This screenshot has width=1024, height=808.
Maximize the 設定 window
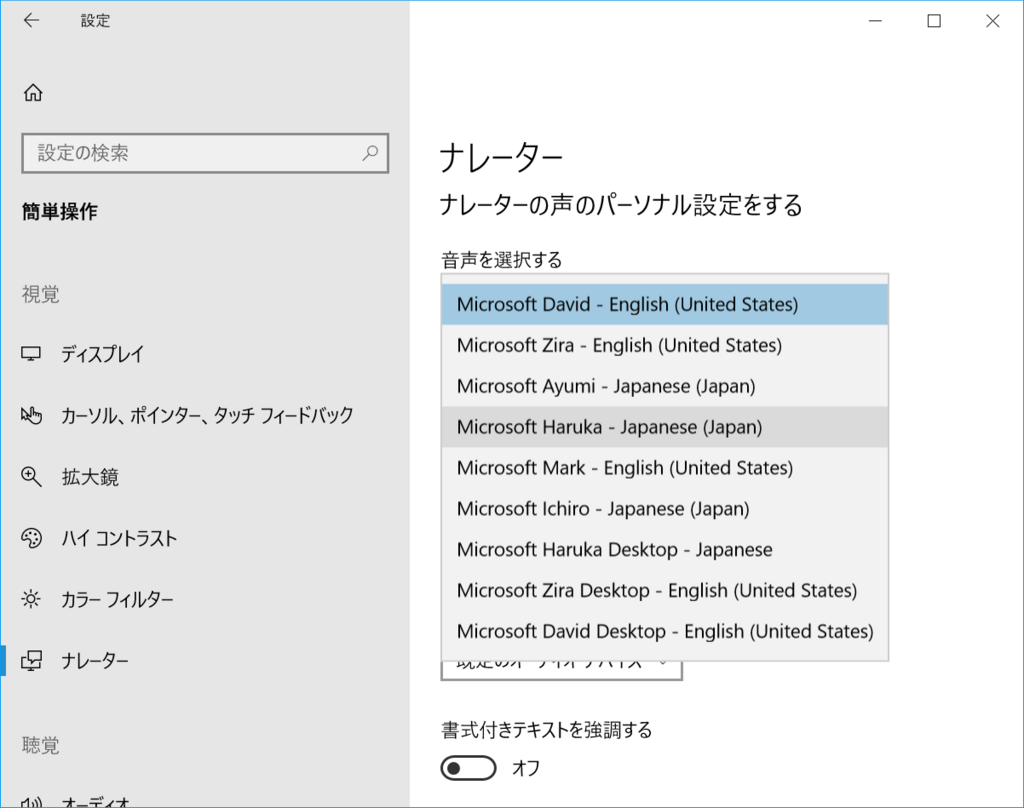(x=934, y=21)
